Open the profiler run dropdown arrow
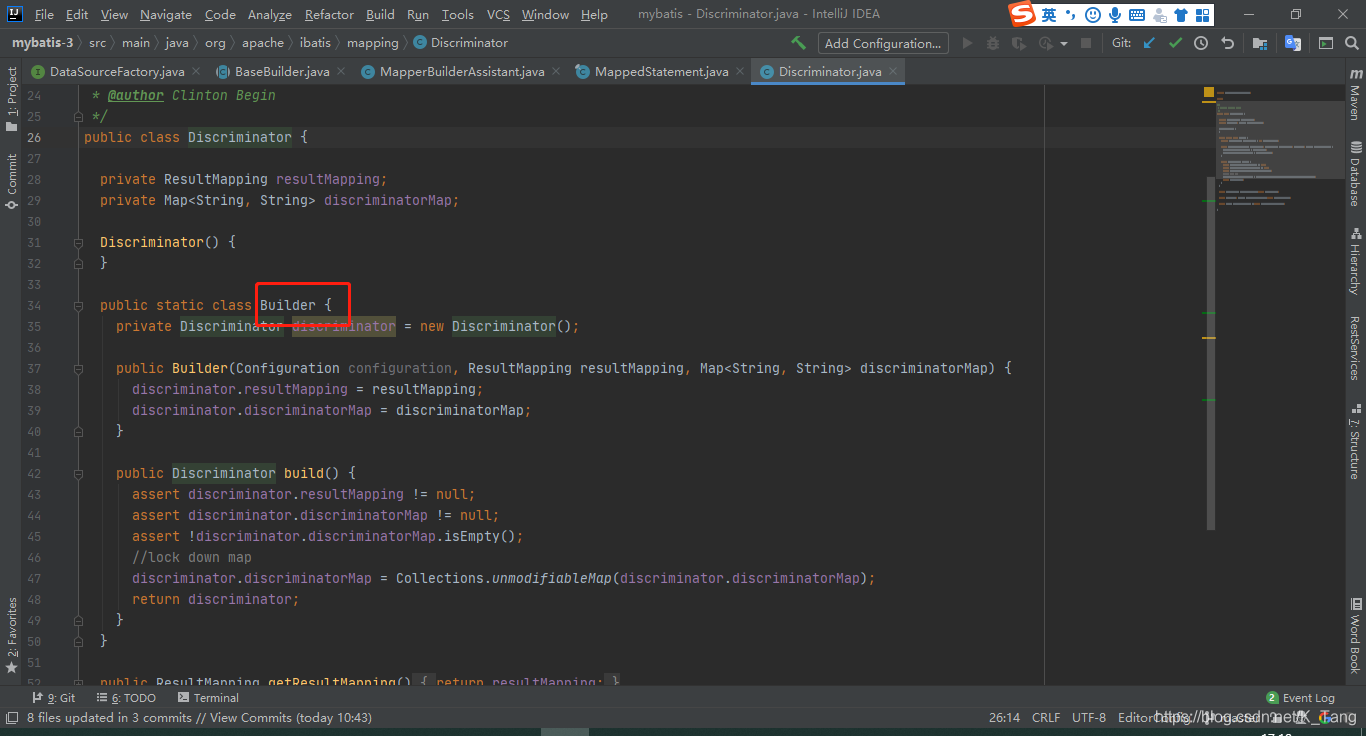 (x=1063, y=43)
